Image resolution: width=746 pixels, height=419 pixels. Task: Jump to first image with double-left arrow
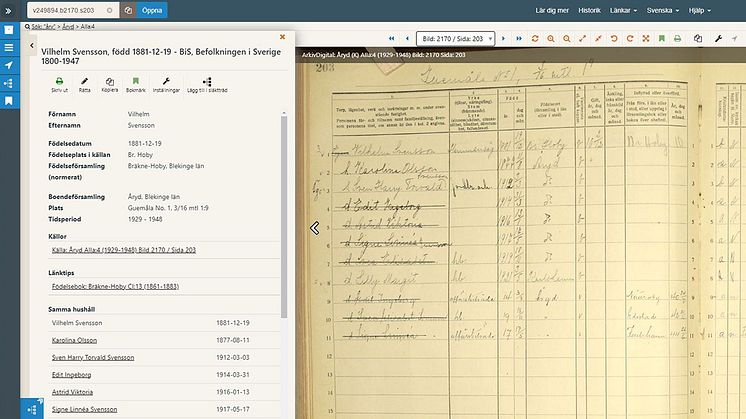point(392,39)
